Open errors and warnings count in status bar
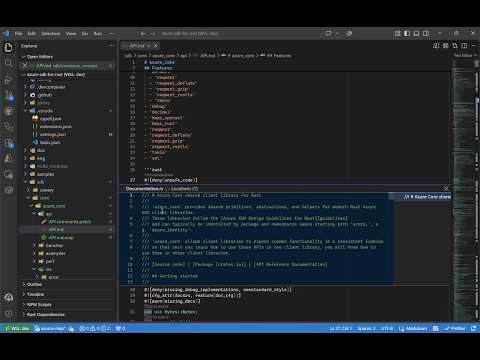 click(95, 328)
